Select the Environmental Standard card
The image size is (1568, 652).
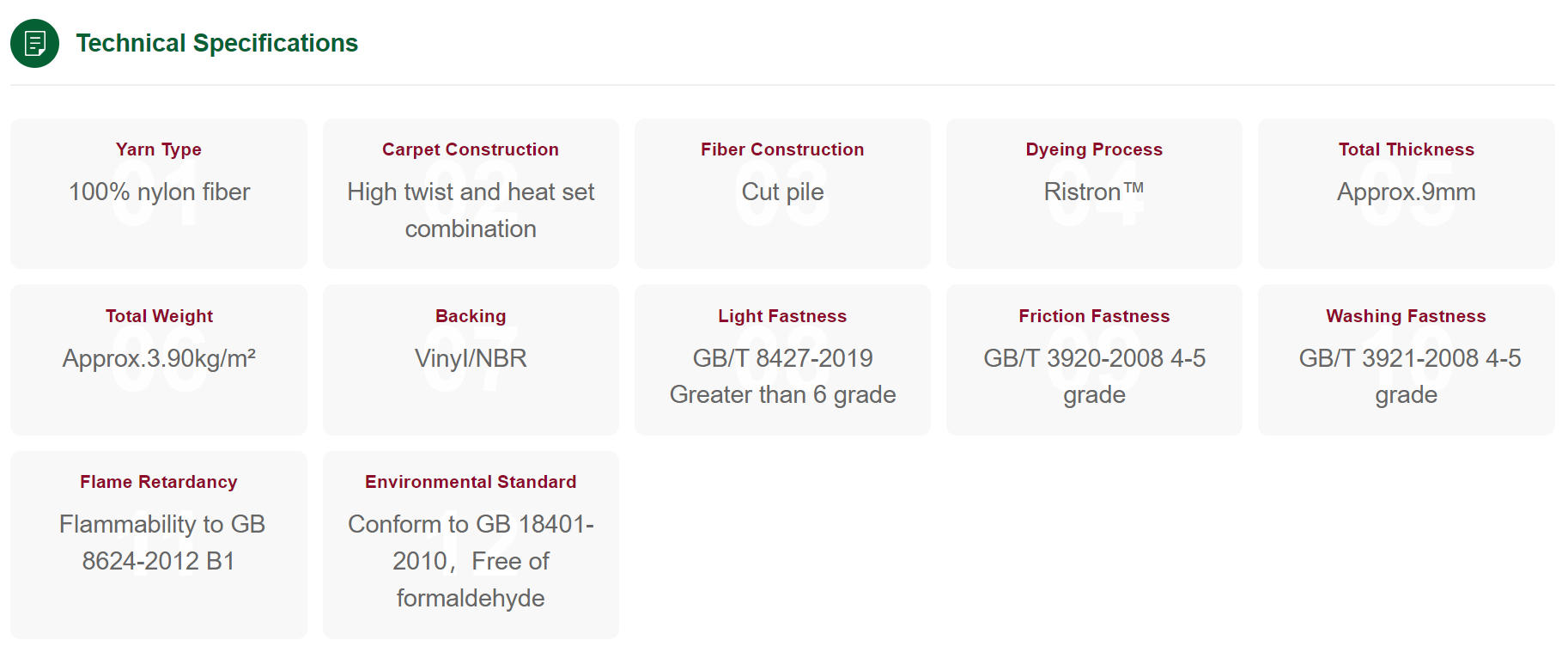(471, 545)
